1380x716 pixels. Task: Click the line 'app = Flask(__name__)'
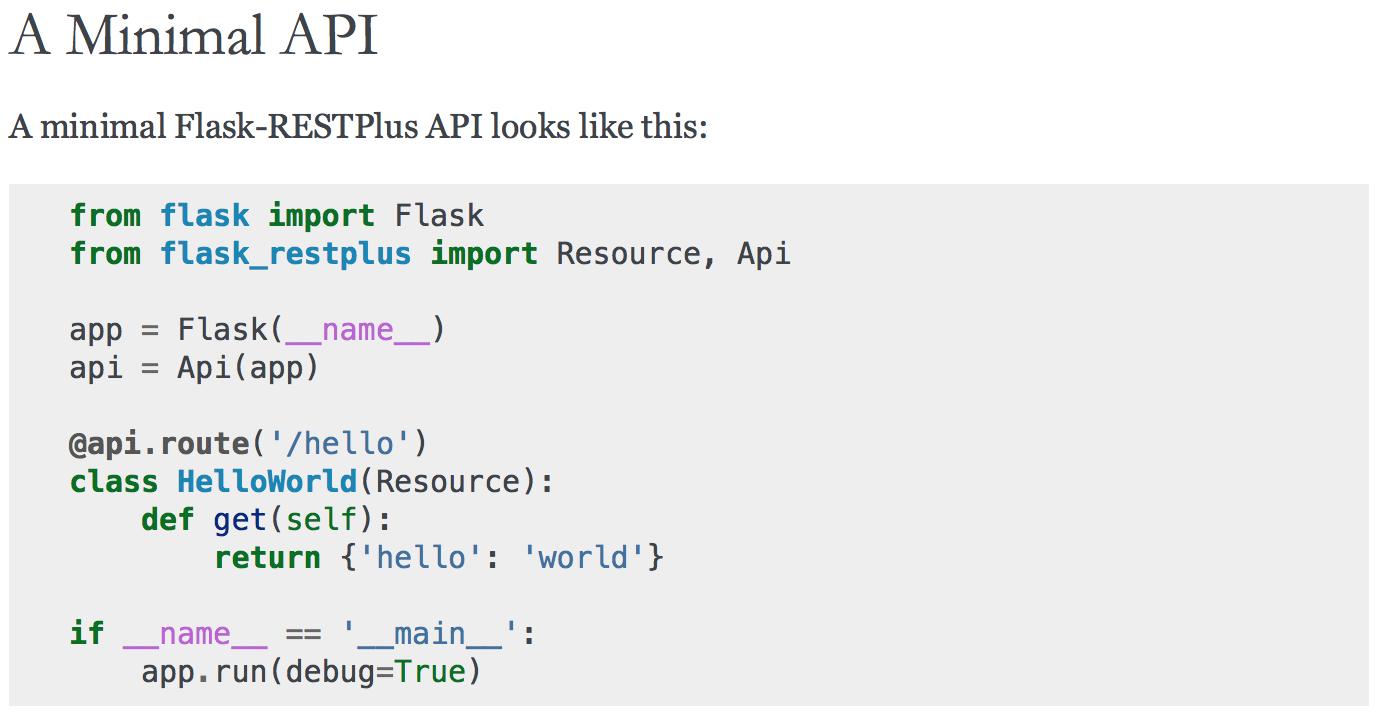click(x=257, y=330)
